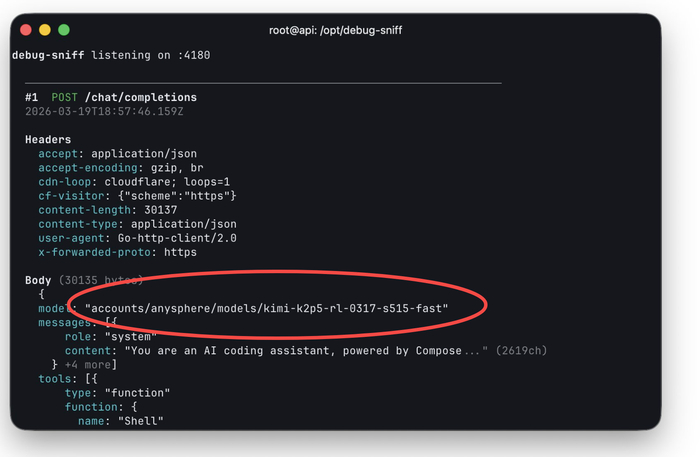Click the tools array key
700x457 pixels.
pyautogui.click(x=54, y=379)
